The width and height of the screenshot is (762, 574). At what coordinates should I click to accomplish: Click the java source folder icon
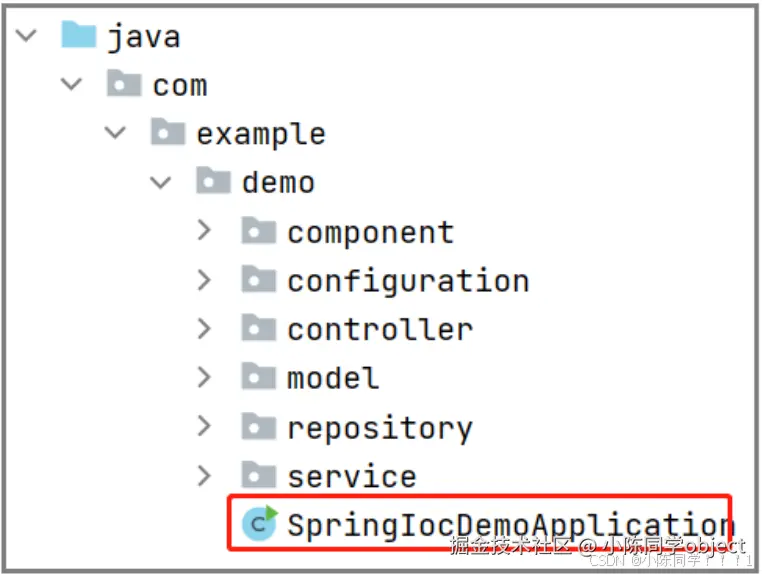click(x=78, y=36)
